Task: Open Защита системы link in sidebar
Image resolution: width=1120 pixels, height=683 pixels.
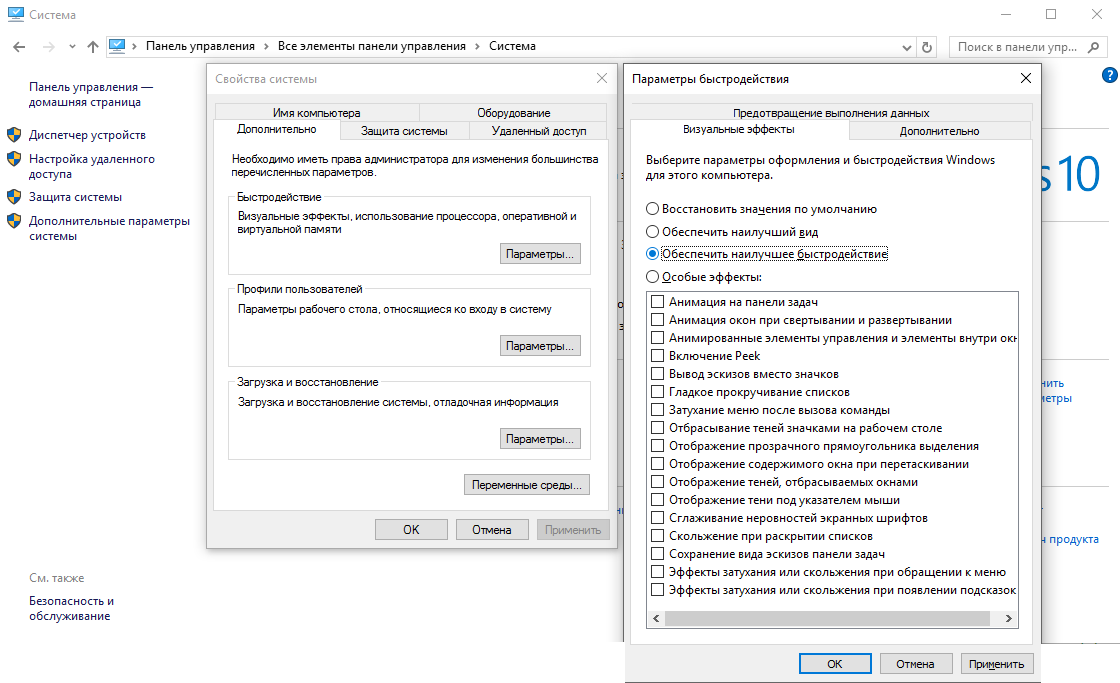Action: click(x=75, y=196)
